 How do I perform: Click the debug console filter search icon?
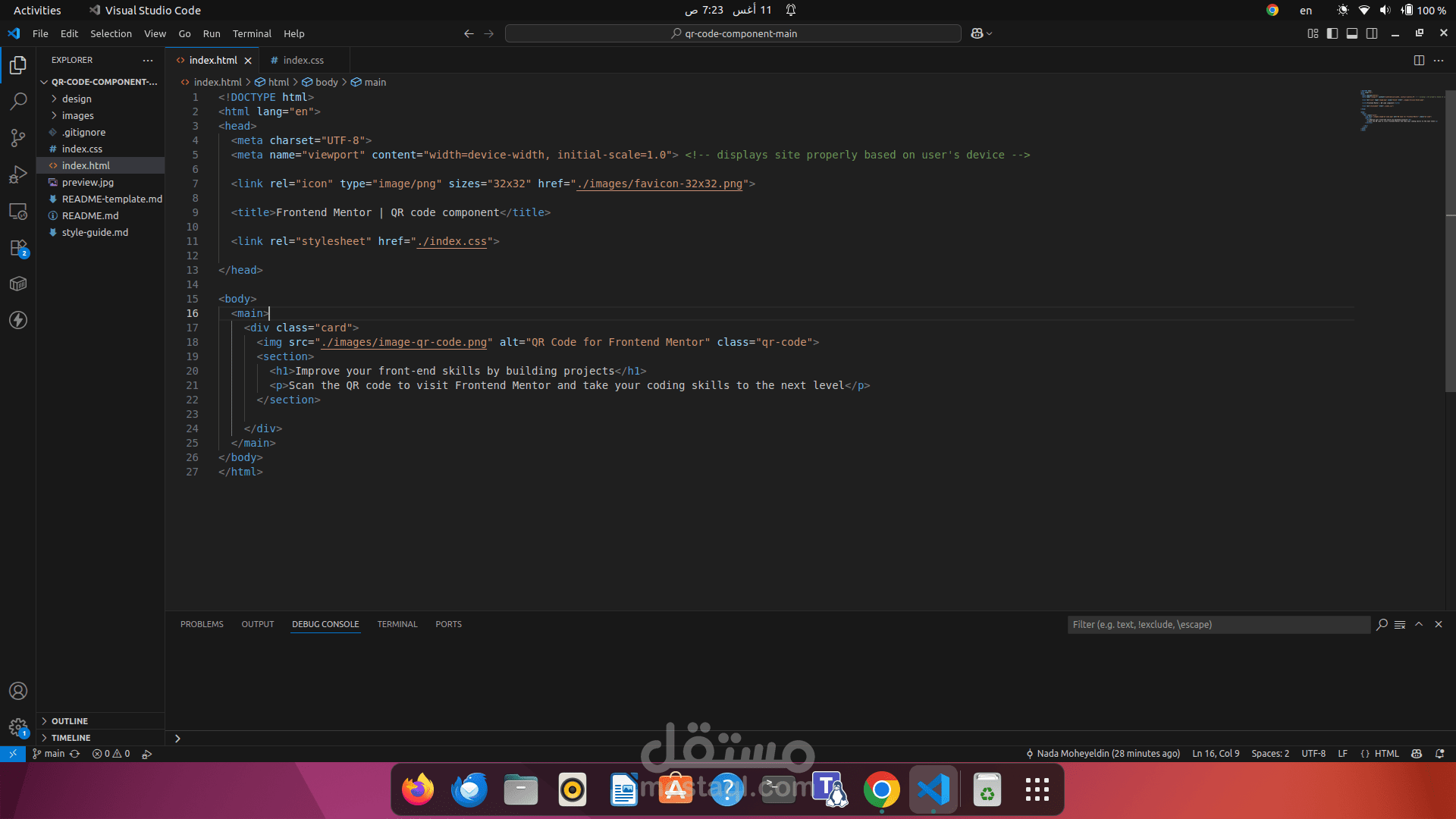(1382, 624)
